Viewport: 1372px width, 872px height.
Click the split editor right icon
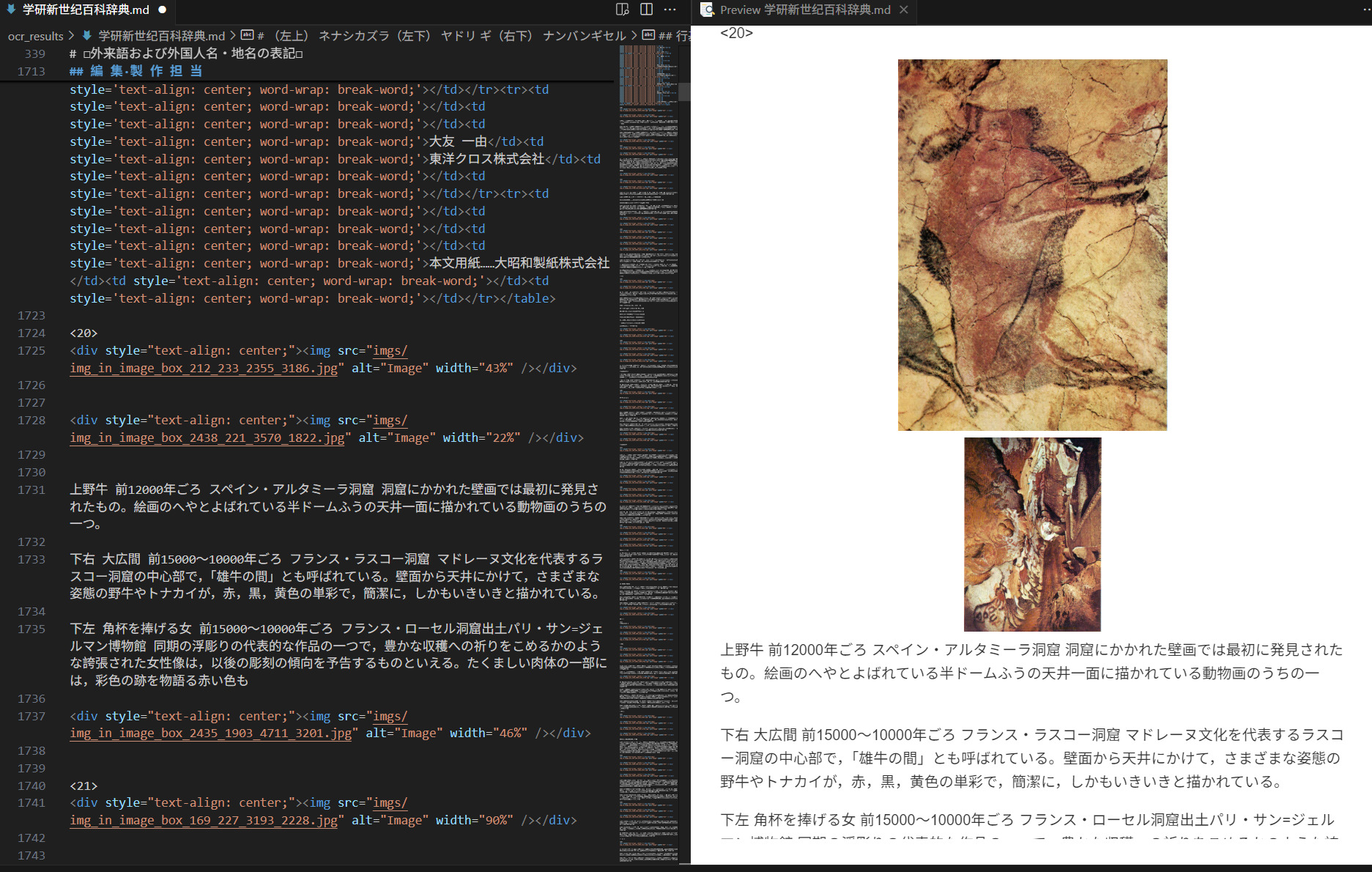(646, 10)
